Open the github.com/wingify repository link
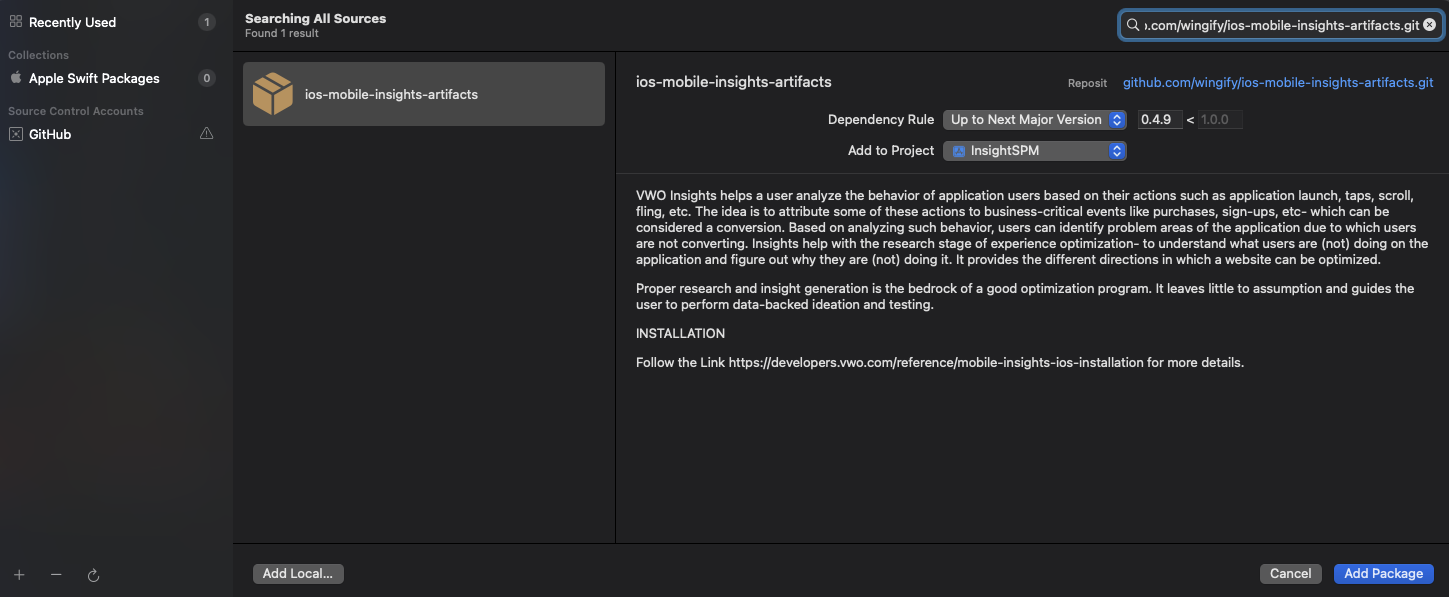The image size is (1449, 597). (x=1278, y=83)
